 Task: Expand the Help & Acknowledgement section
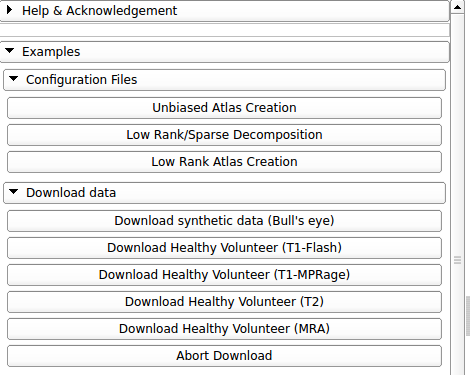[225, 11]
